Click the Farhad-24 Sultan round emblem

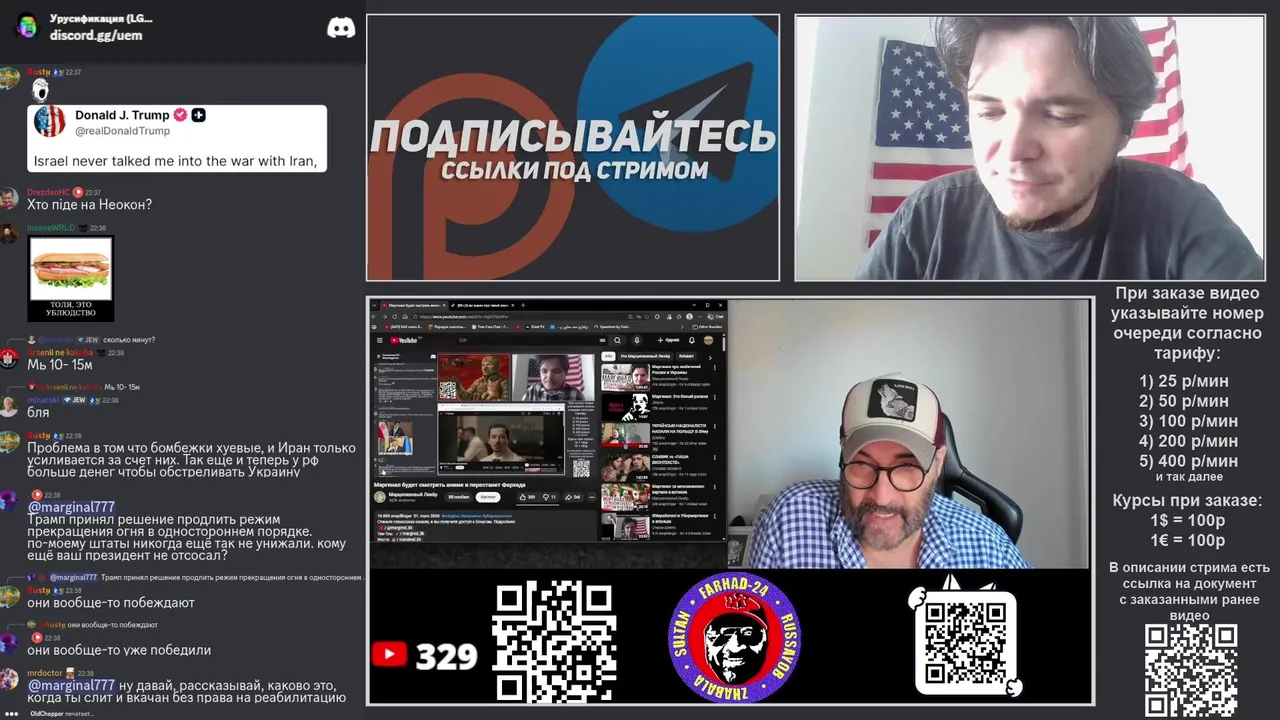coord(734,637)
